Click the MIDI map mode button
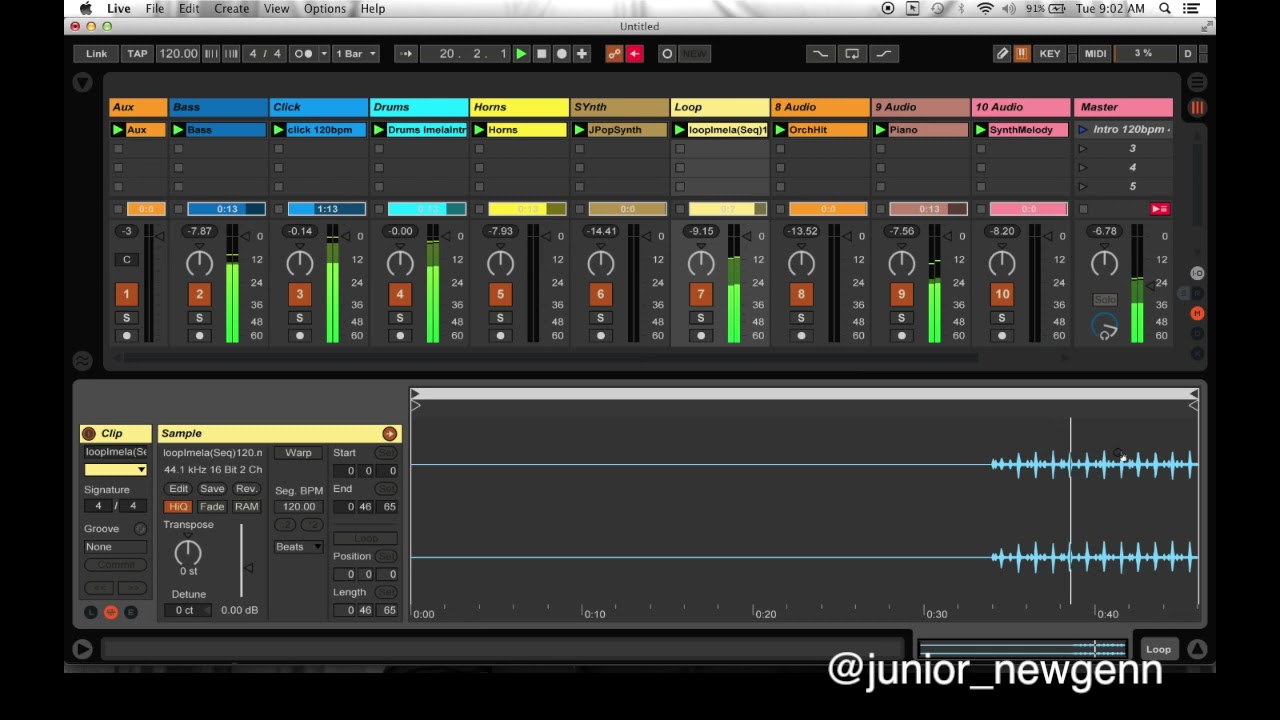 pos(1095,54)
